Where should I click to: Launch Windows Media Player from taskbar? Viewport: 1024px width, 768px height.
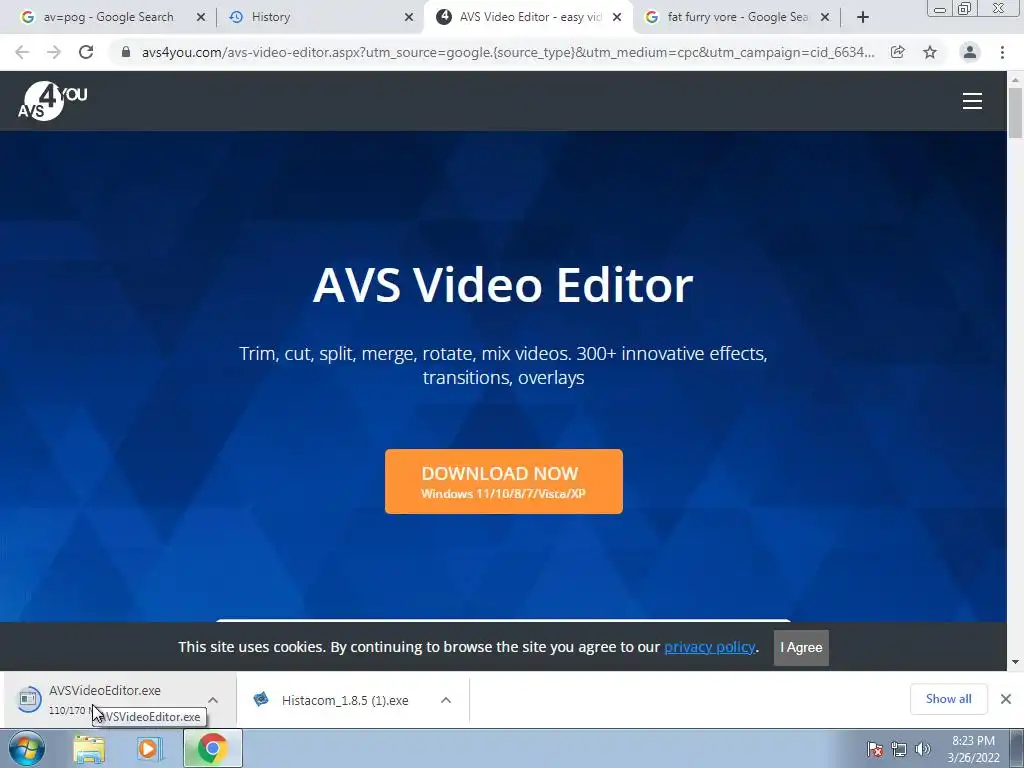point(150,748)
